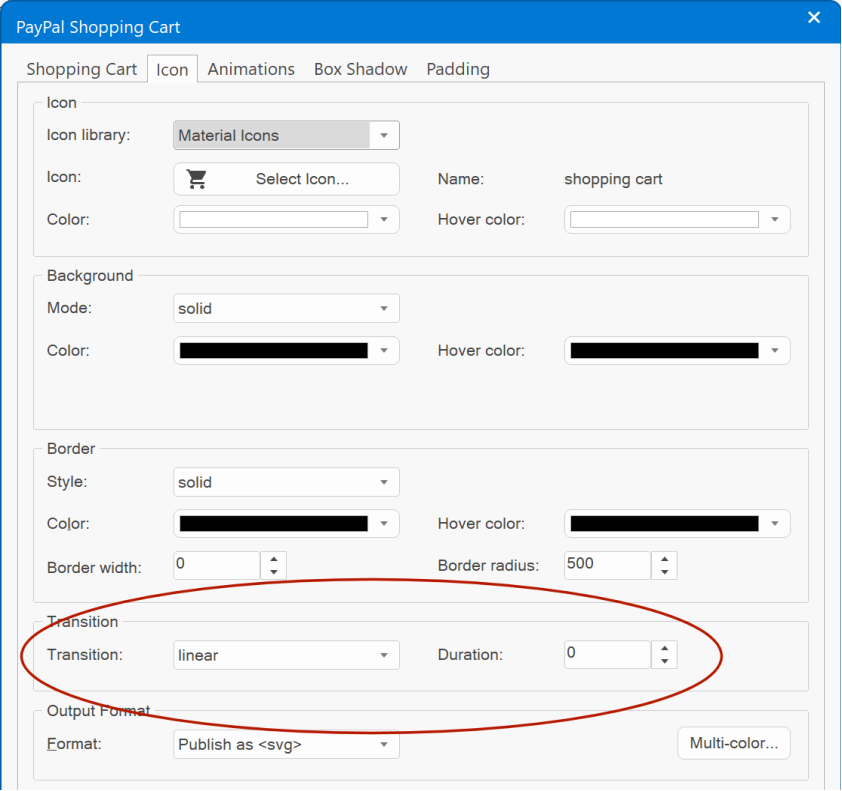Click the shopping cart icon preview
The image size is (842, 791).
197,179
